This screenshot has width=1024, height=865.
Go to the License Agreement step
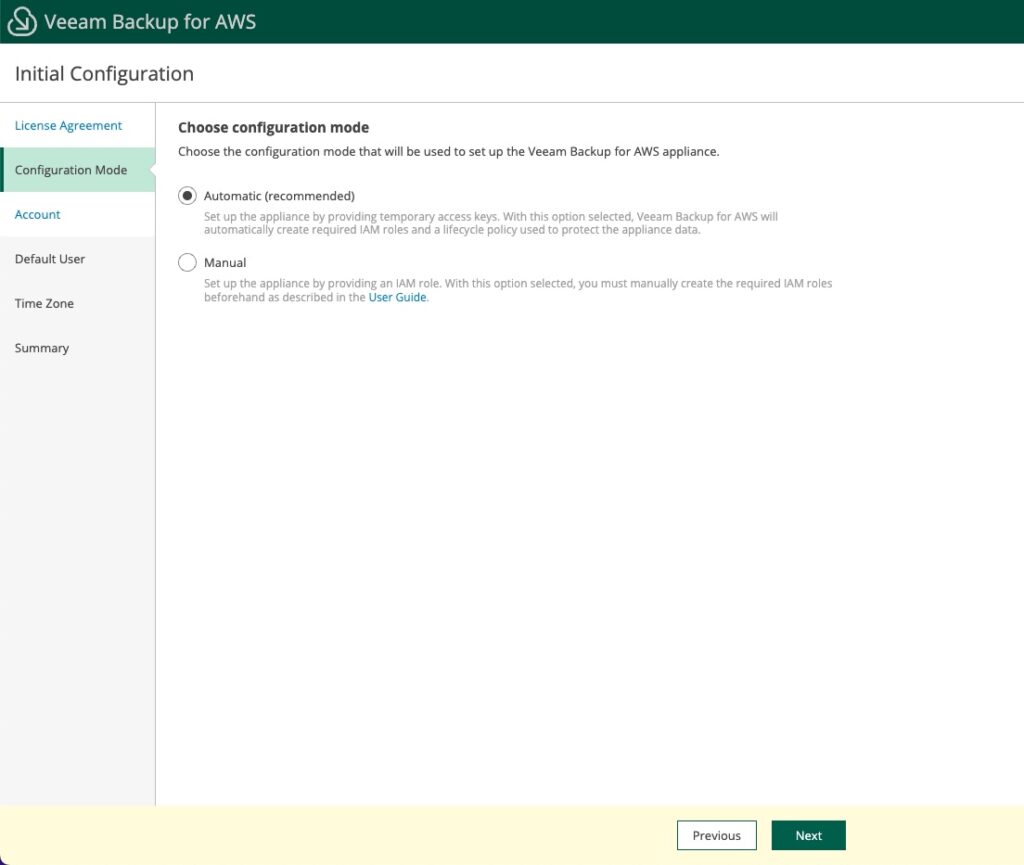pos(68,125)
